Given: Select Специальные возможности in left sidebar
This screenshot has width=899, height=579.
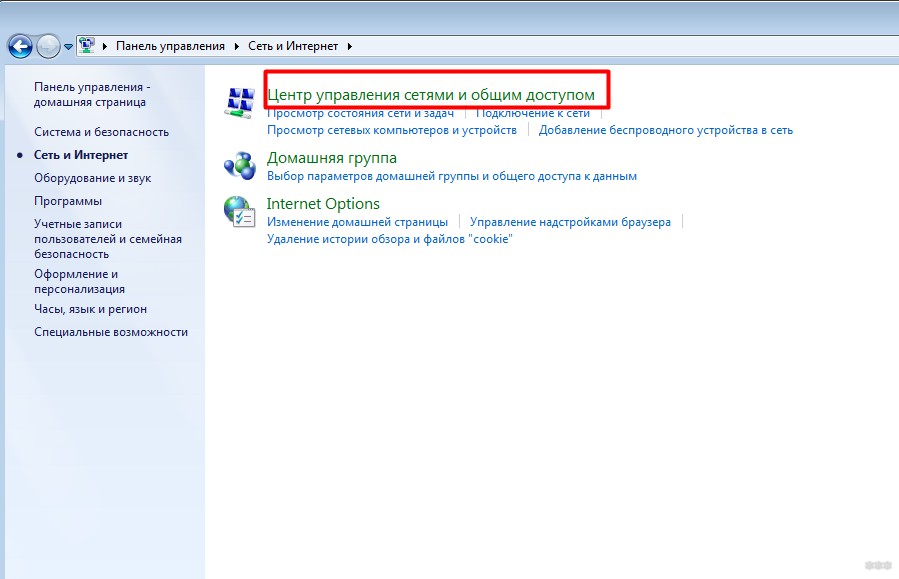Looking at the screenshot, I should coord(111,332).
